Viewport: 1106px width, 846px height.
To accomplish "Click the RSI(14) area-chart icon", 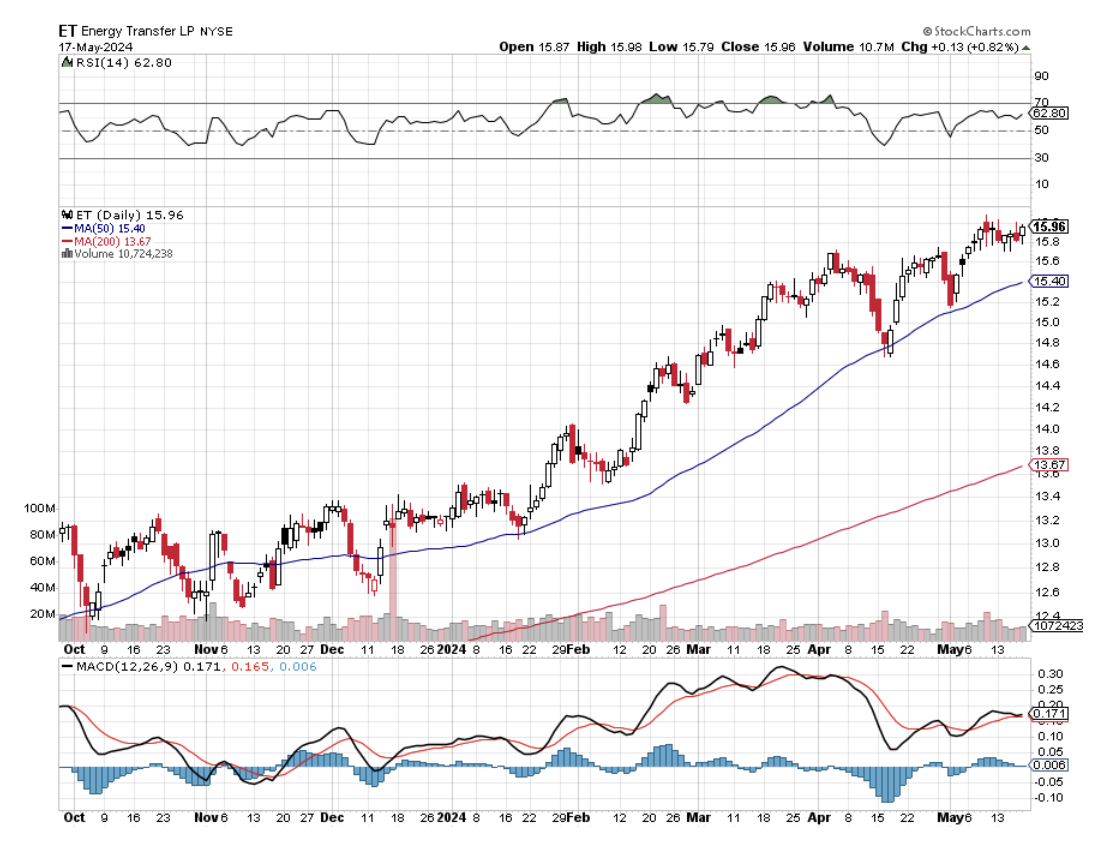I will click(x=64, y=62).
